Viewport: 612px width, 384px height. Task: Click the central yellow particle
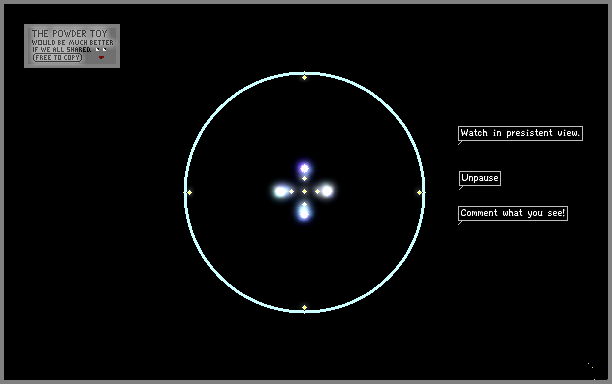pos(304,191)
